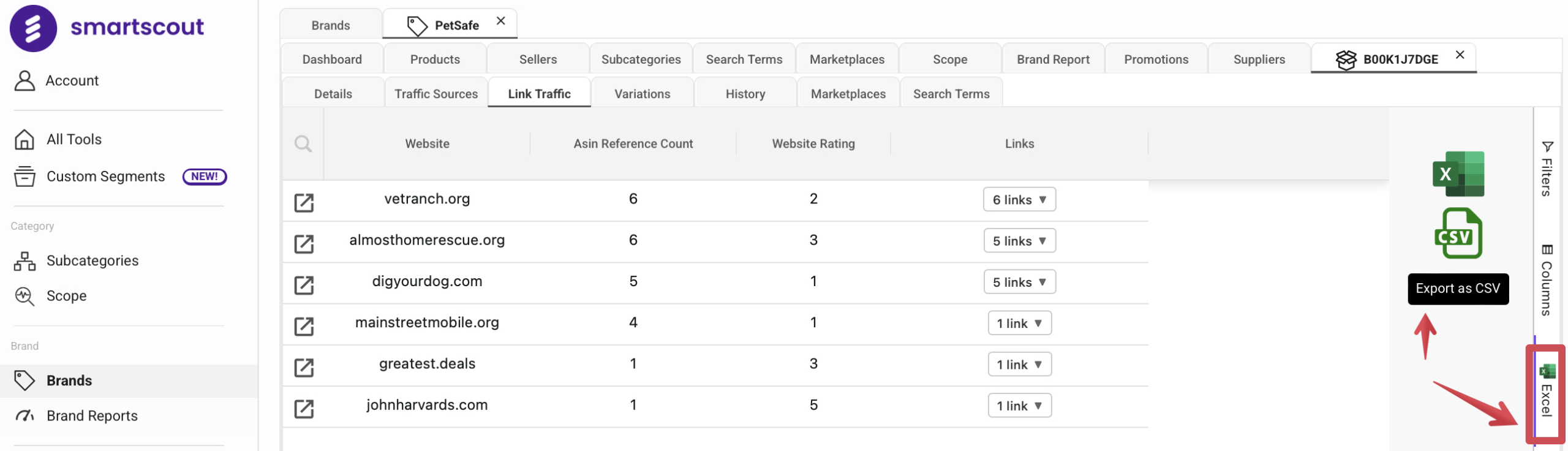The image size is (1568, 451).
Task: Close the B00K1J7DGE product tab
Action: (x=1460, y=55)
